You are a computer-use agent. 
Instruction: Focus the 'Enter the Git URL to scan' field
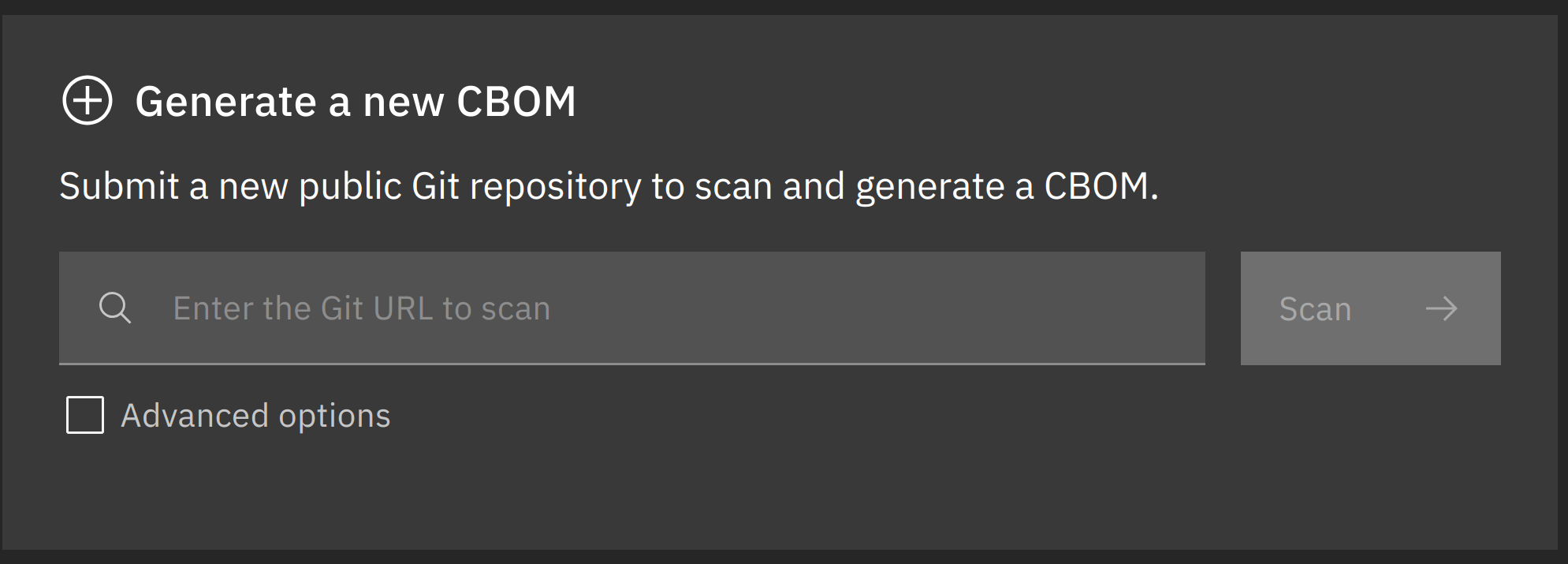click(x=631, y=308)
